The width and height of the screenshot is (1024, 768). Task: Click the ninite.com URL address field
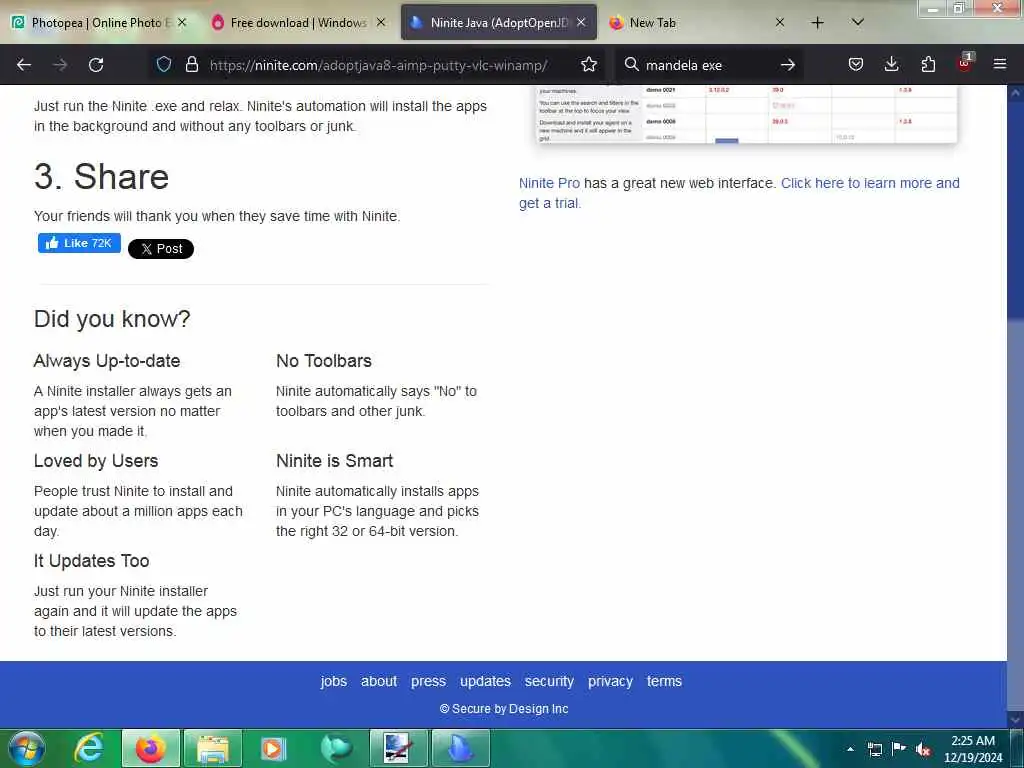click(378, 65)
